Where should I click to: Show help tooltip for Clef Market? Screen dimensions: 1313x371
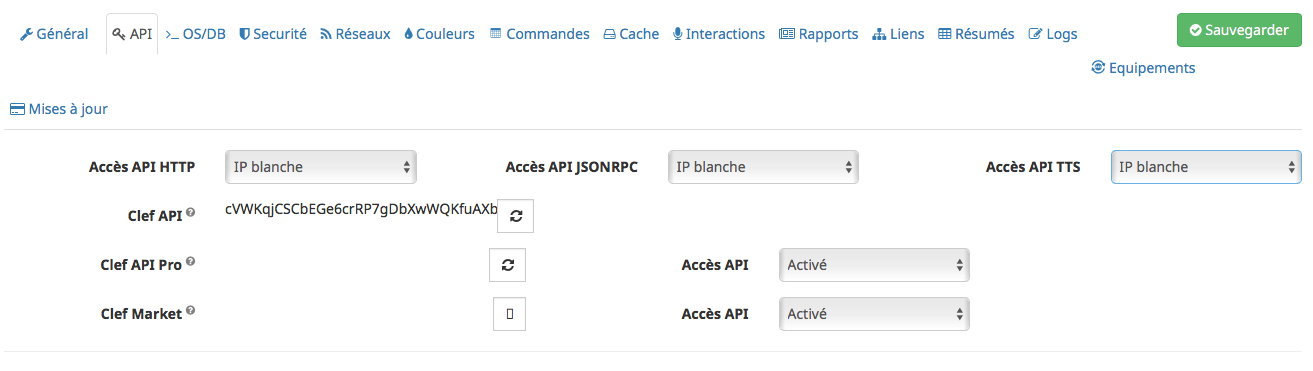190,311
